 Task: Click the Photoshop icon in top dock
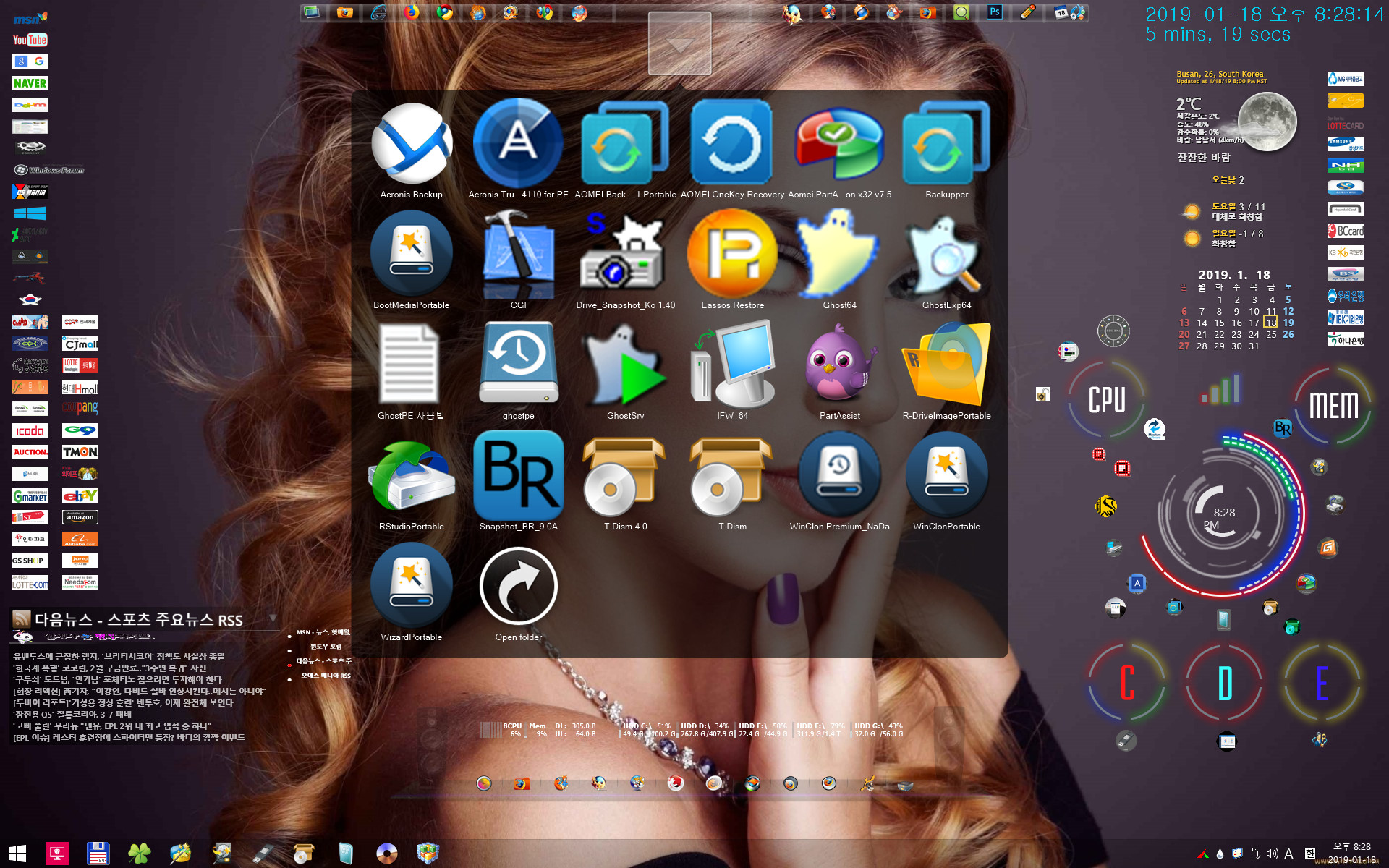994,12
